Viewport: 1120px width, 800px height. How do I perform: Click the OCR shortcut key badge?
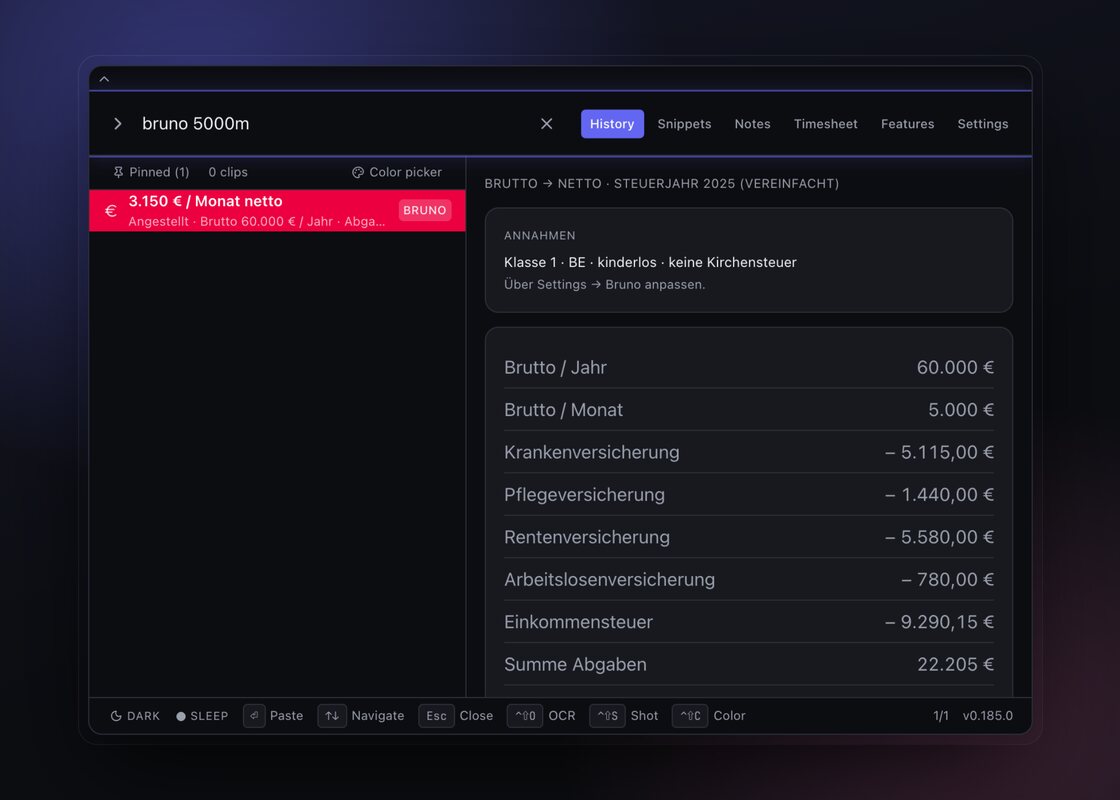(x=525, y=716)
